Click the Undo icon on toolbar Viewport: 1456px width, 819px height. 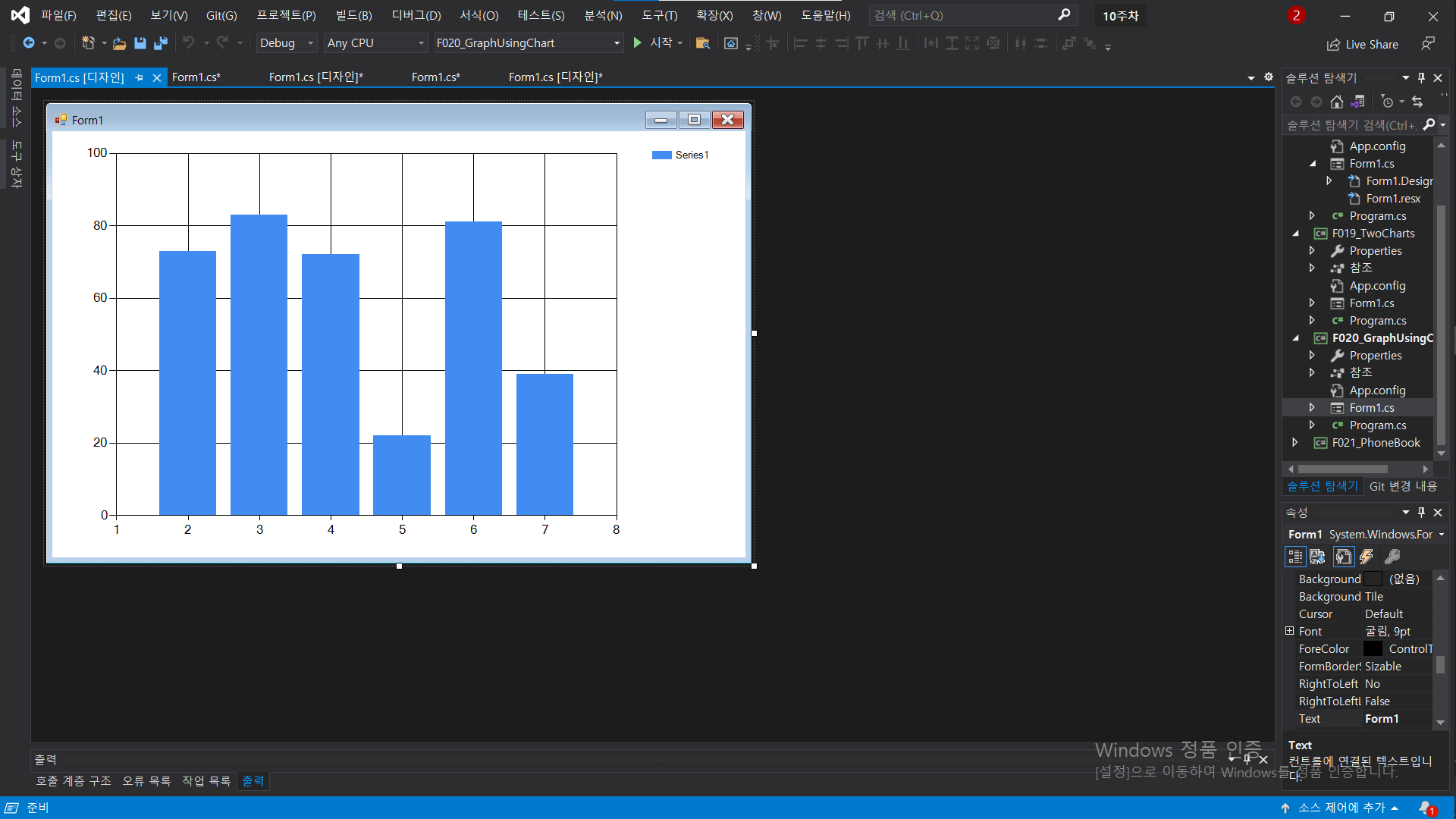(x=190, y=43)
